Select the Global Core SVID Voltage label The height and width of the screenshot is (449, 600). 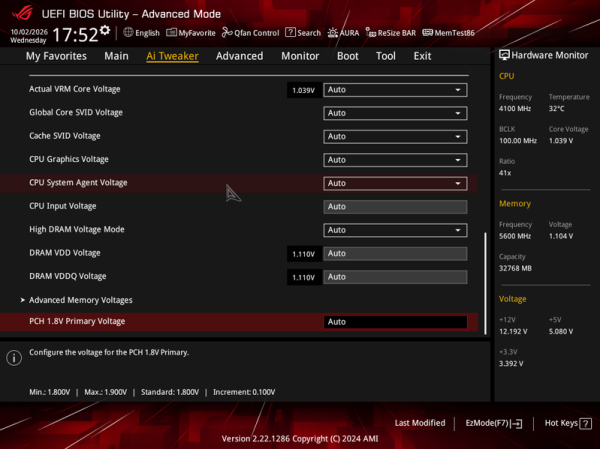[x=76, y=113]
